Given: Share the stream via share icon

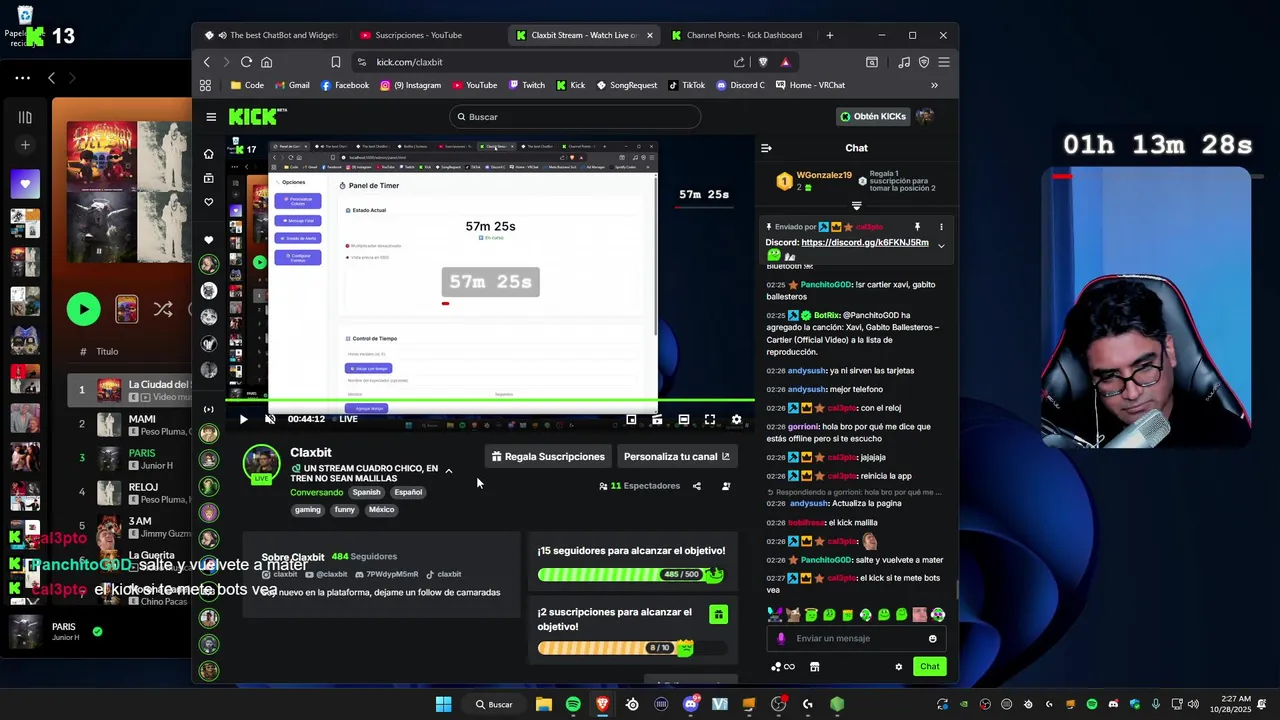Looking at the screenshot, I should (x=697, y=487).
